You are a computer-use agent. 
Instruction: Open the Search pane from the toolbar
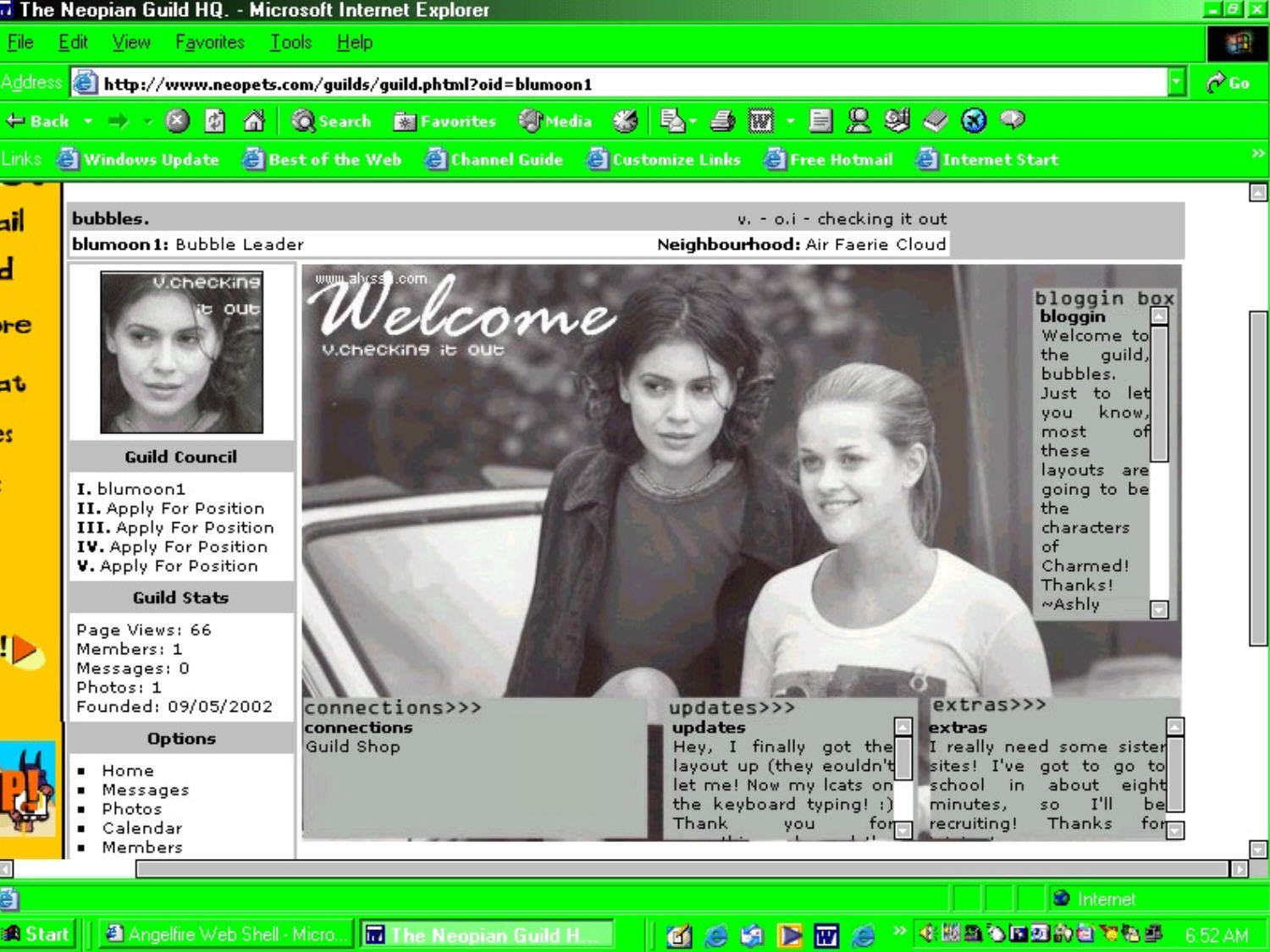click(331, 121)
